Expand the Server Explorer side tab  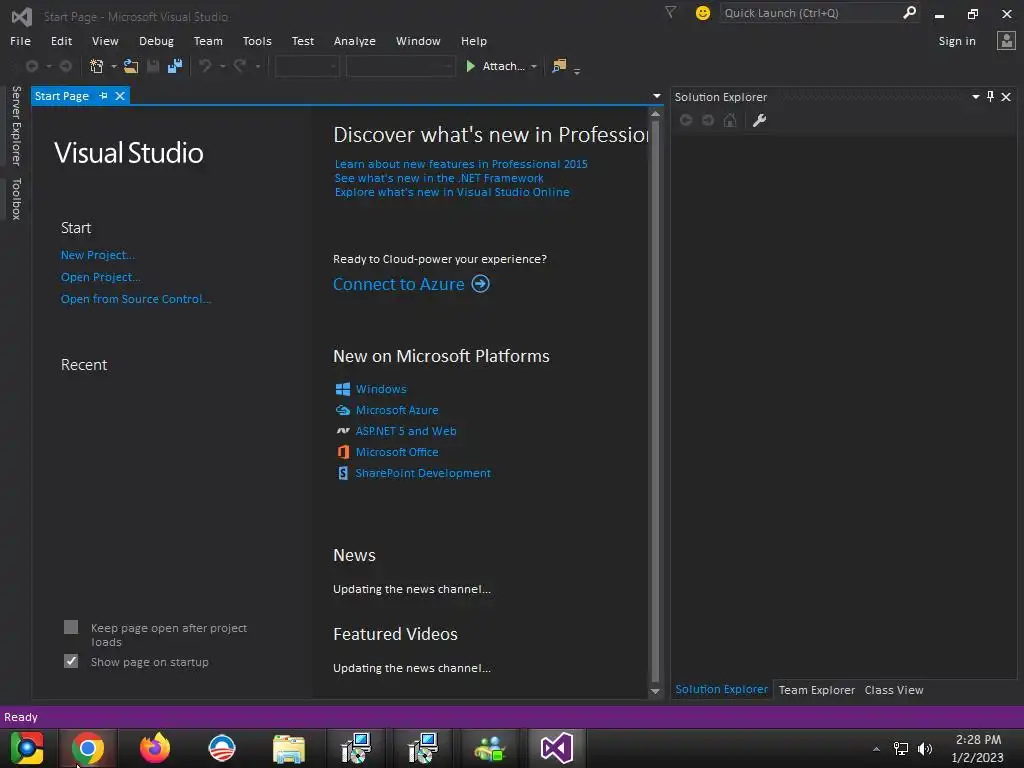point(16,125)
